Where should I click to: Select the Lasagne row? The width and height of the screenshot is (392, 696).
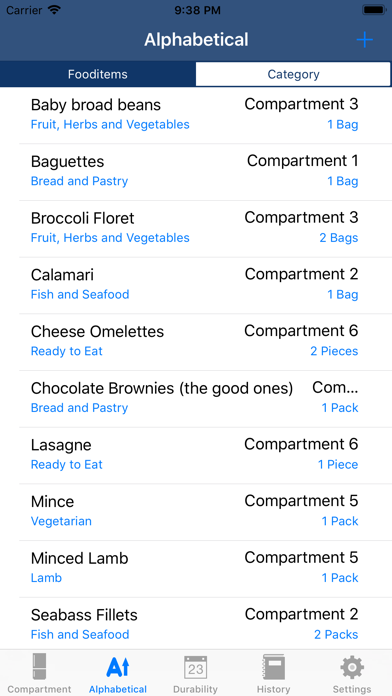click(x=196, y=455)
